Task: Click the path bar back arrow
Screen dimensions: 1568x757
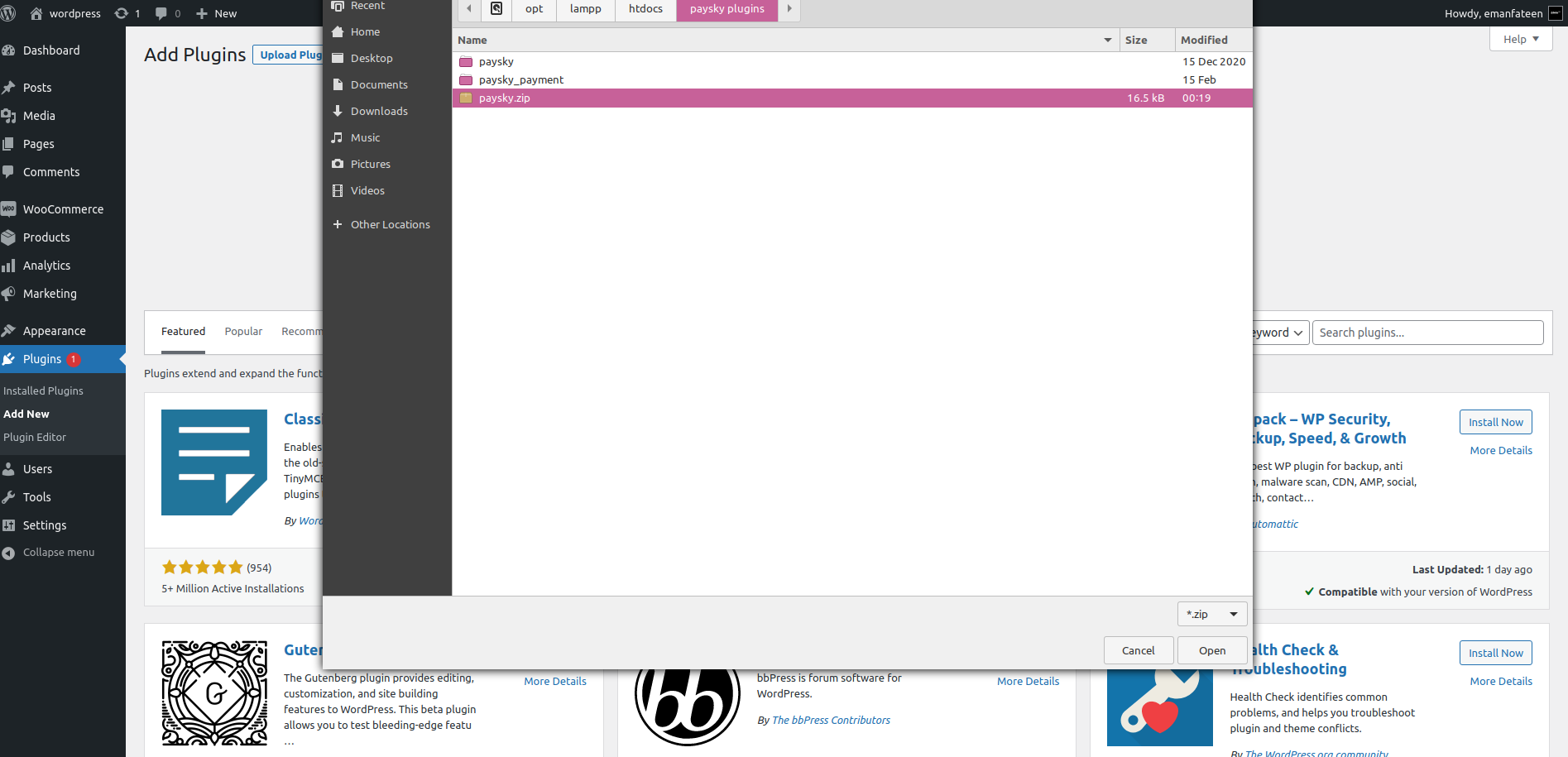Action: point(468,9)
